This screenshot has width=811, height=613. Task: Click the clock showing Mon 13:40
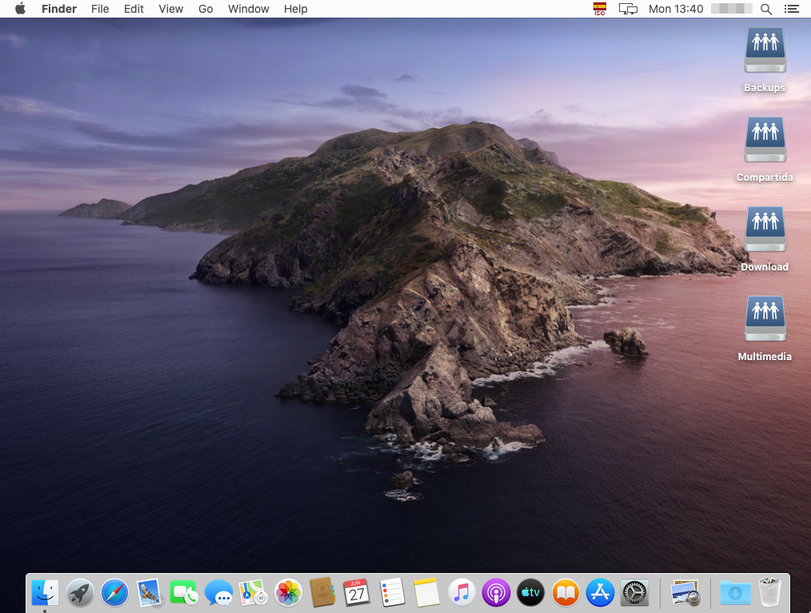[x=676, y=9]
